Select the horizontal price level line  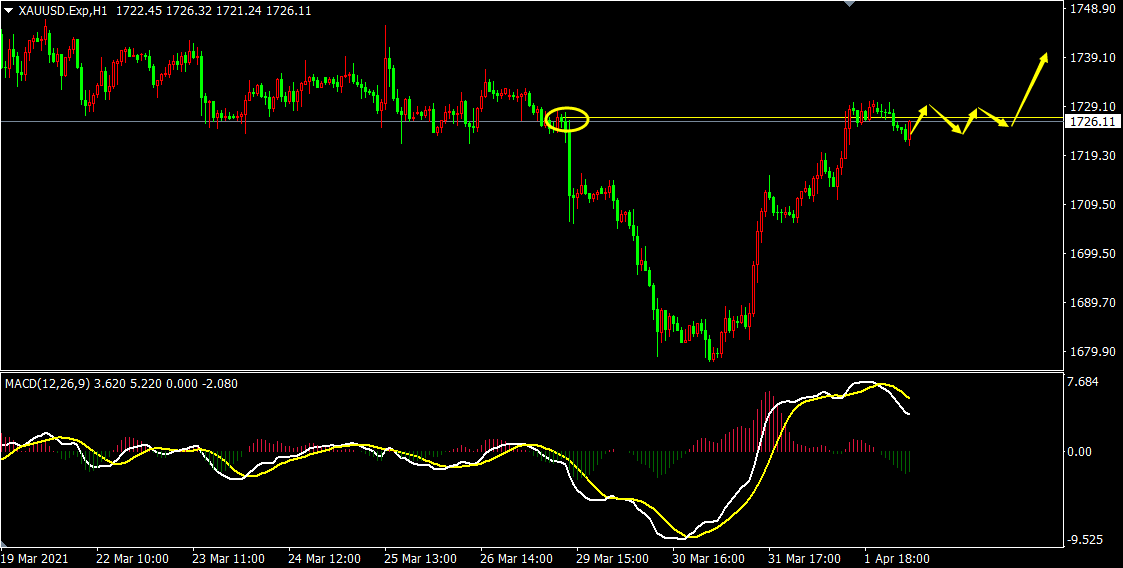coord(300,121)
